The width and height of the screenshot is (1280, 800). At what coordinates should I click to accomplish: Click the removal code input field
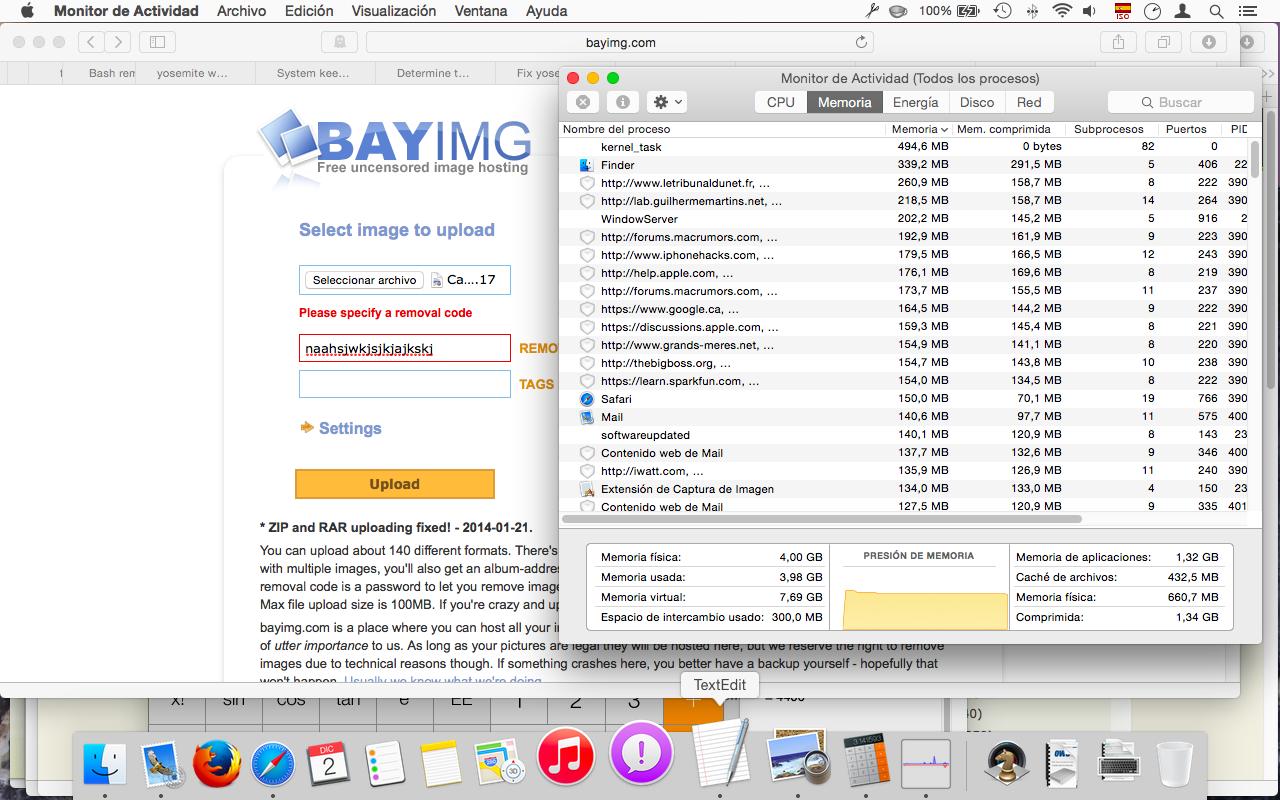[x=405, y=348]
